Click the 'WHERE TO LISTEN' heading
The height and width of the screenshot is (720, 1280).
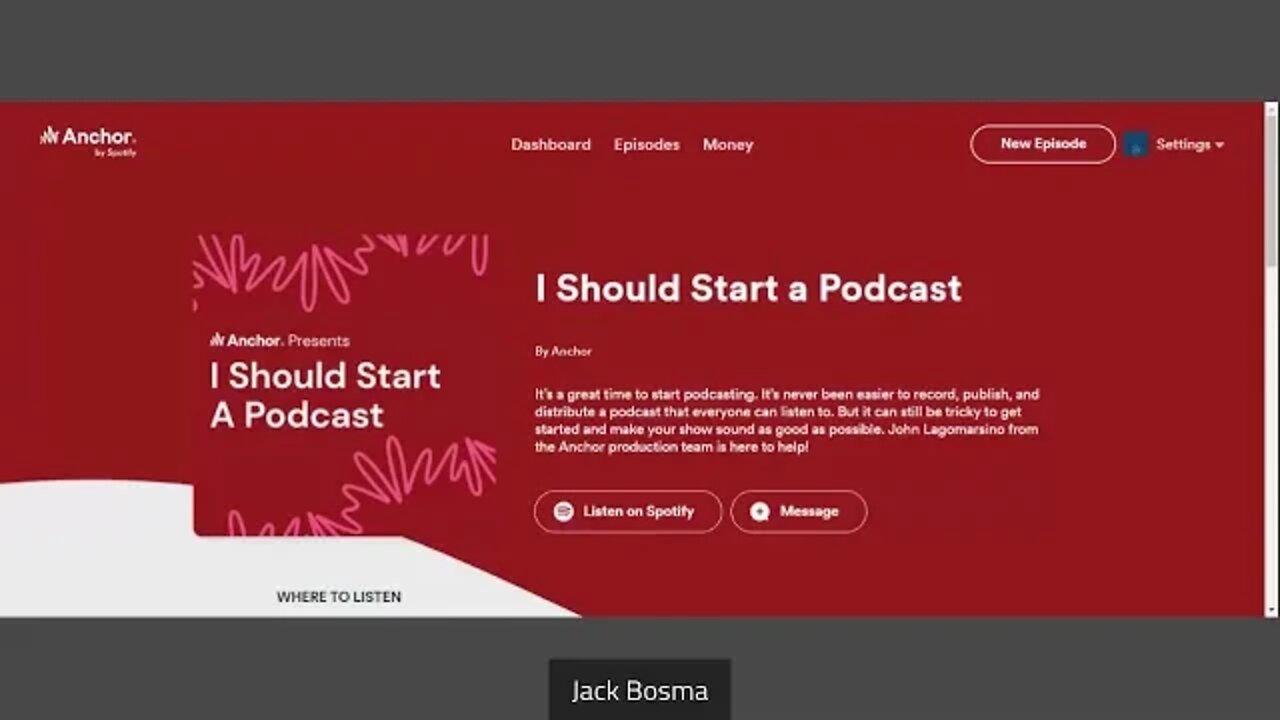point(339,597)
